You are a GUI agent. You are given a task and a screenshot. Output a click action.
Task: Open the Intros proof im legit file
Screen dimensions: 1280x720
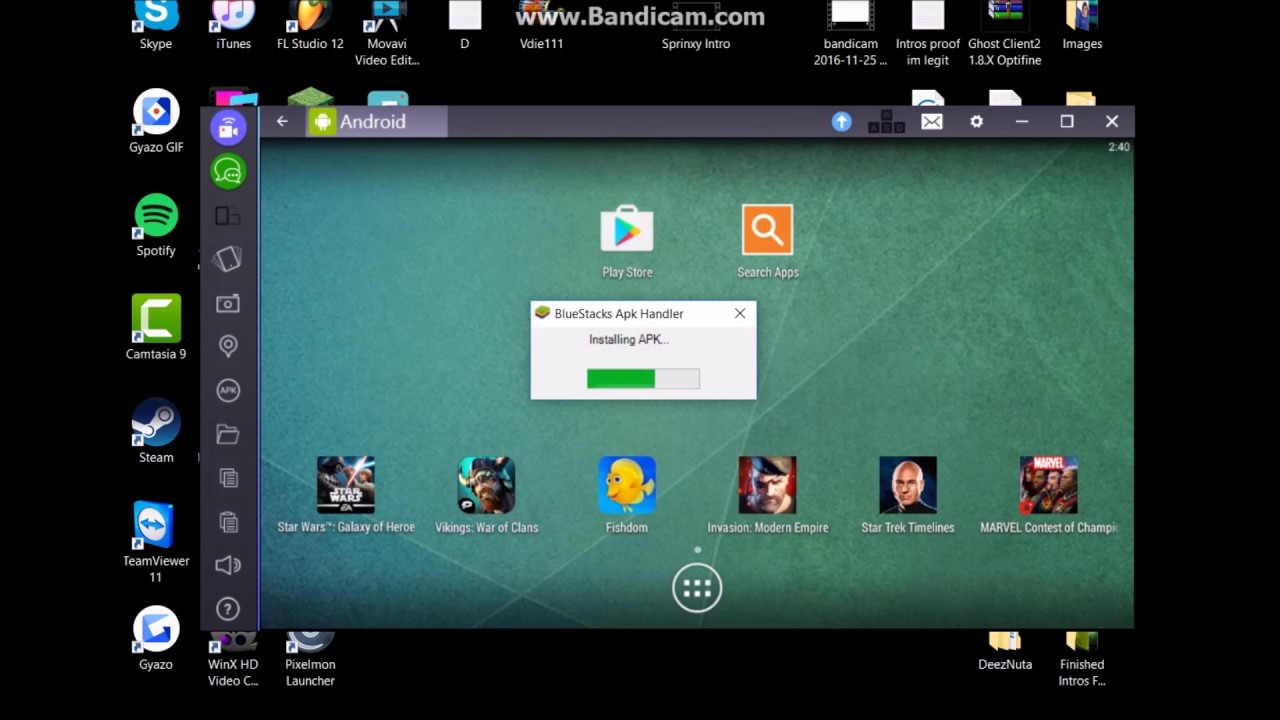click(x=928, y=34)
